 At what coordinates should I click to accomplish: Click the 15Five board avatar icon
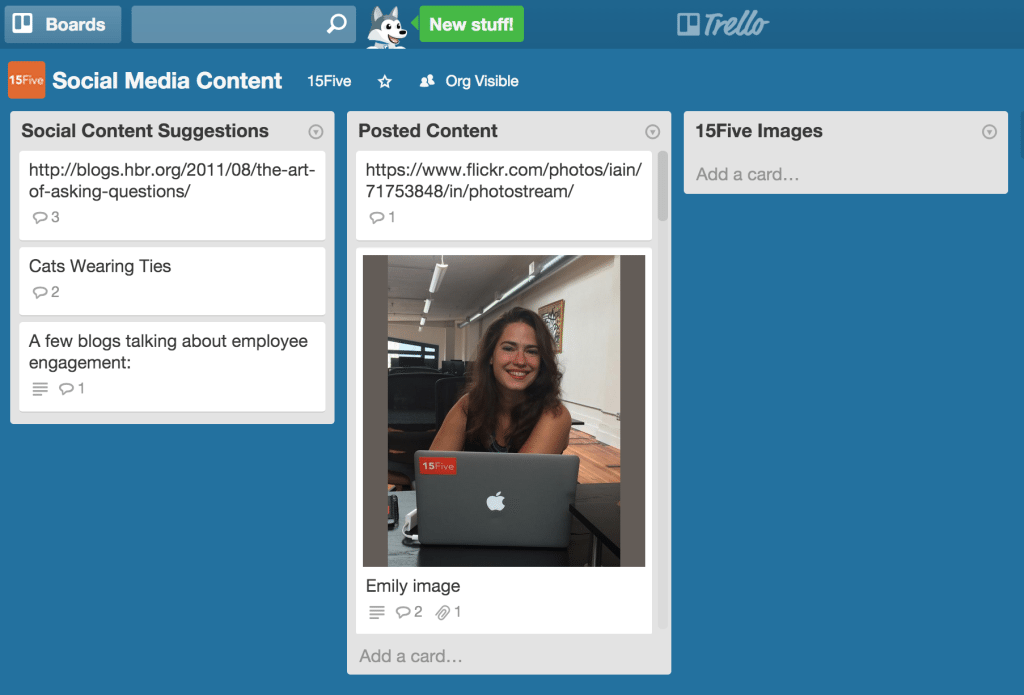pyautogui.click(x=26, y=80)
